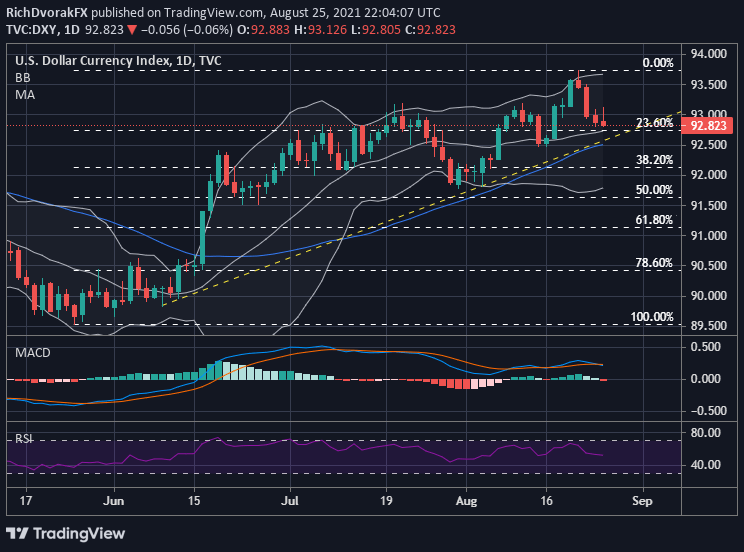Image resolution: width=744 pixels, height=552 pixels.
Task: Click the 90.500 price axis value
Action: coord(708,266)
